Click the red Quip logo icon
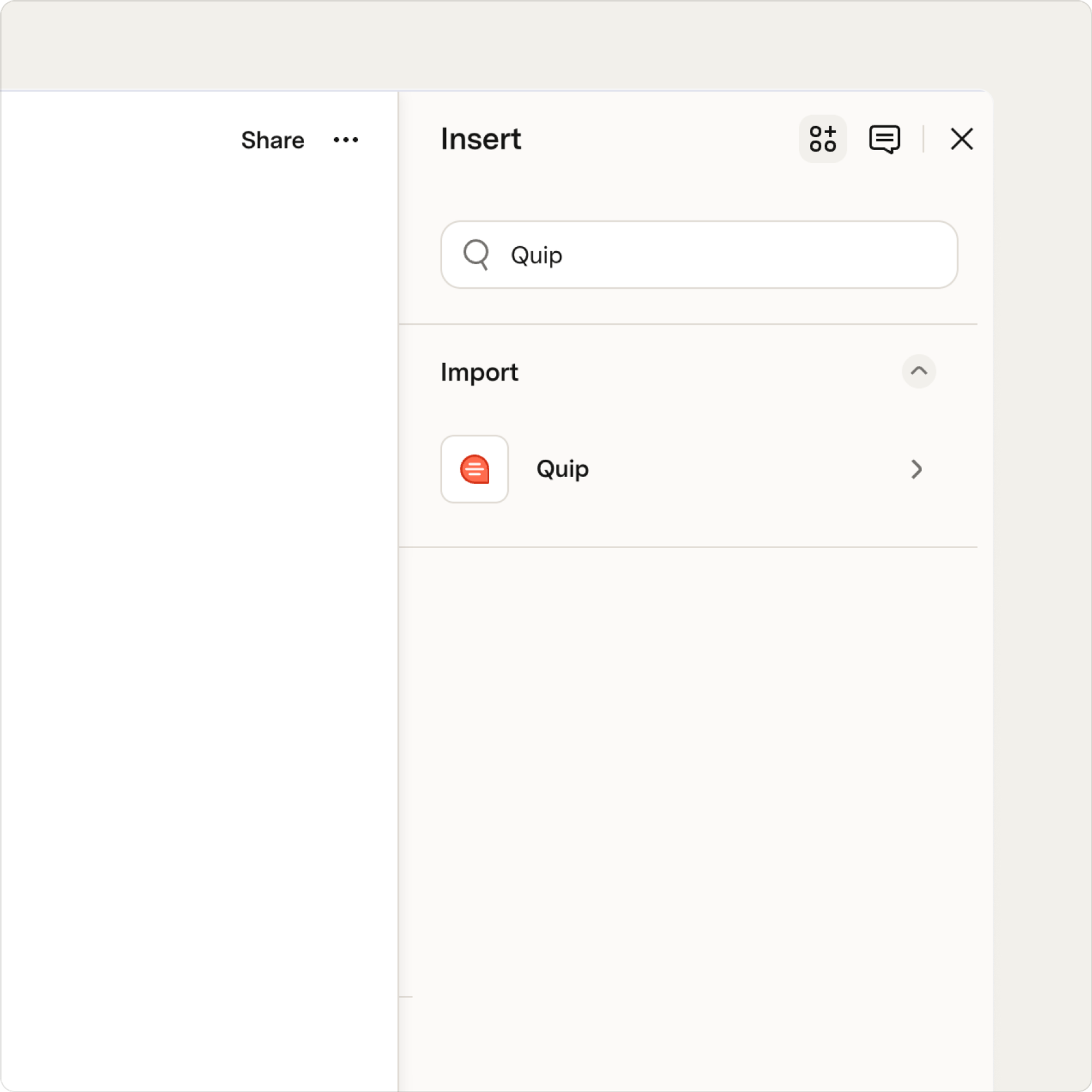The width and height of the screenshot is (1092, 1092). 475,469
